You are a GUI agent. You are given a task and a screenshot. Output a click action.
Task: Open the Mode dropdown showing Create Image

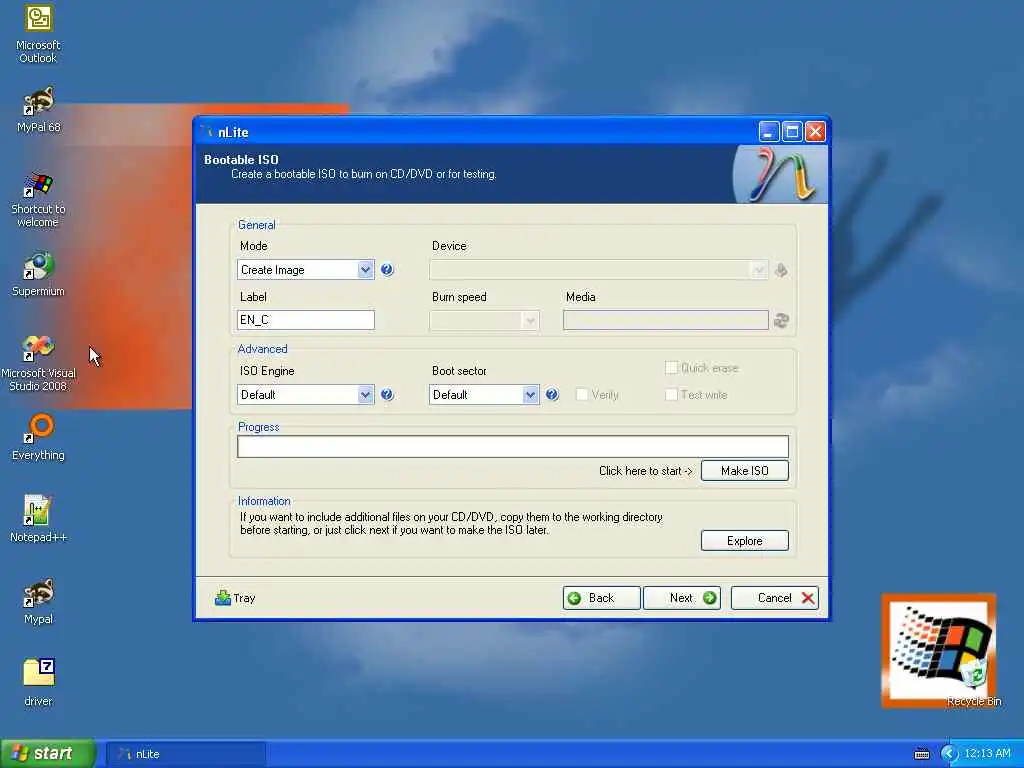pos(306,270)
